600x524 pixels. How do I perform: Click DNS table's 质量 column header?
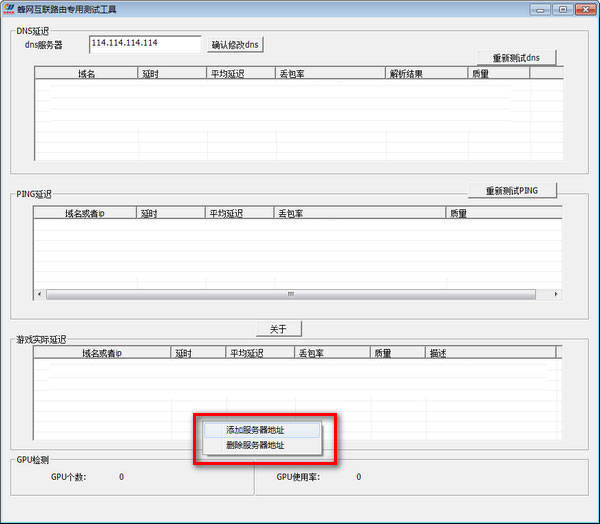496,74
